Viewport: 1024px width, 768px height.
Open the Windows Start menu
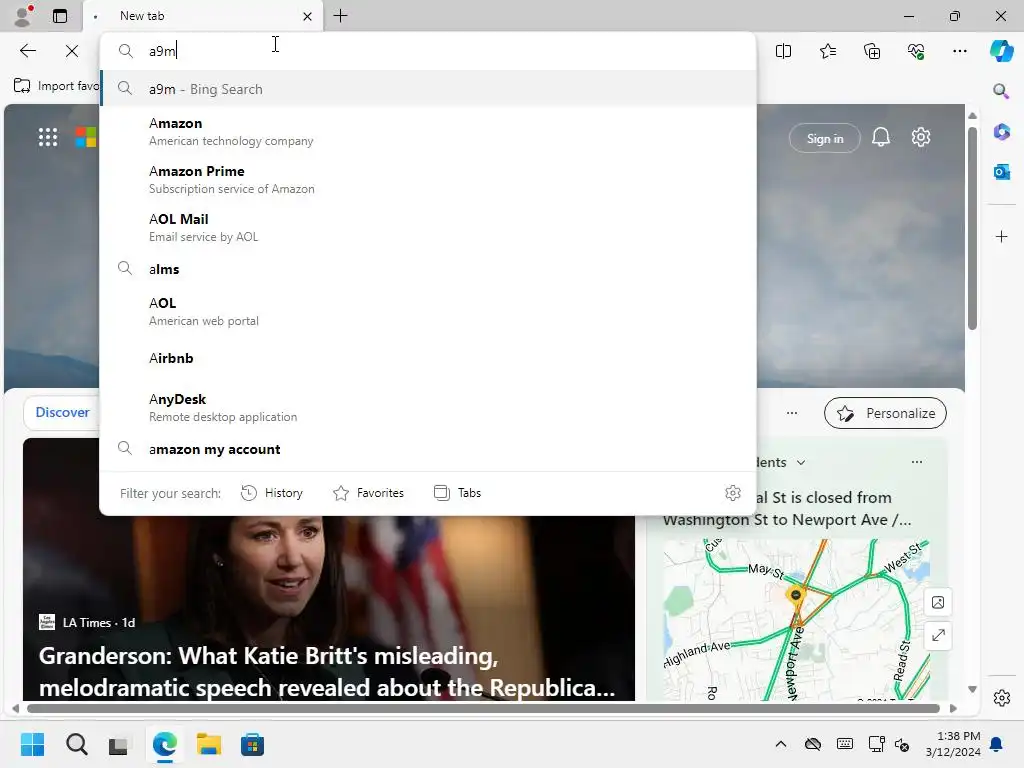click(32, 744)
